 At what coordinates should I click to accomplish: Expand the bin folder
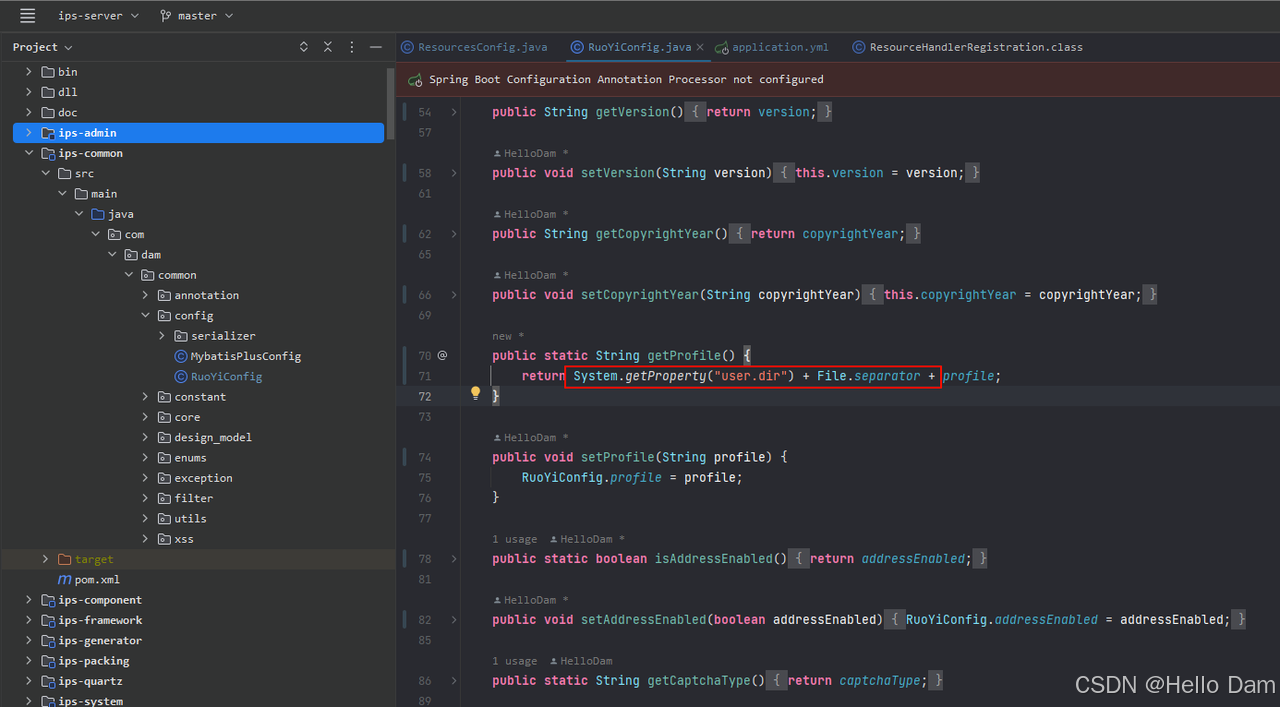click(29, 72)
